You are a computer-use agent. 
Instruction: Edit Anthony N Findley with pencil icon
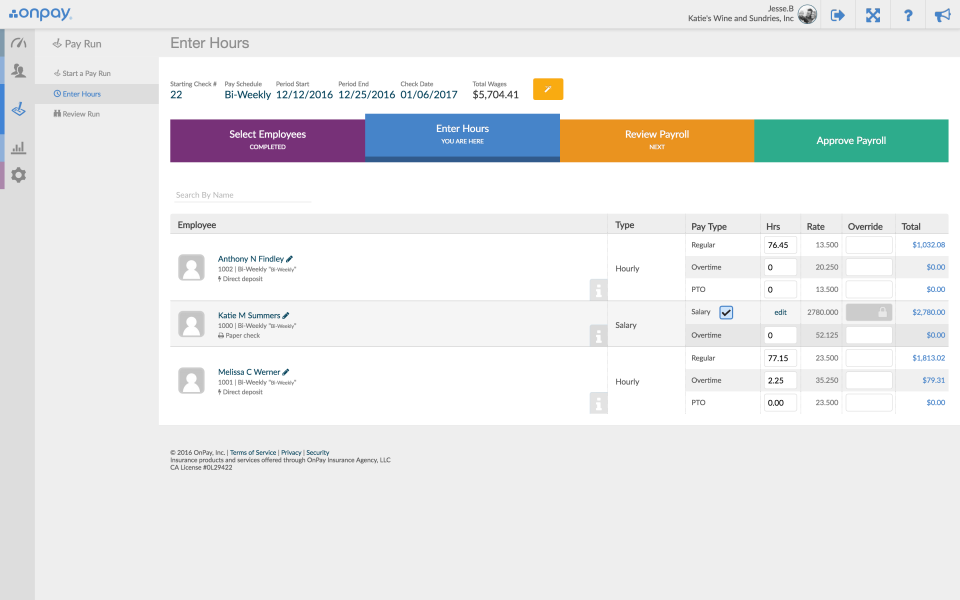(290, 259)
